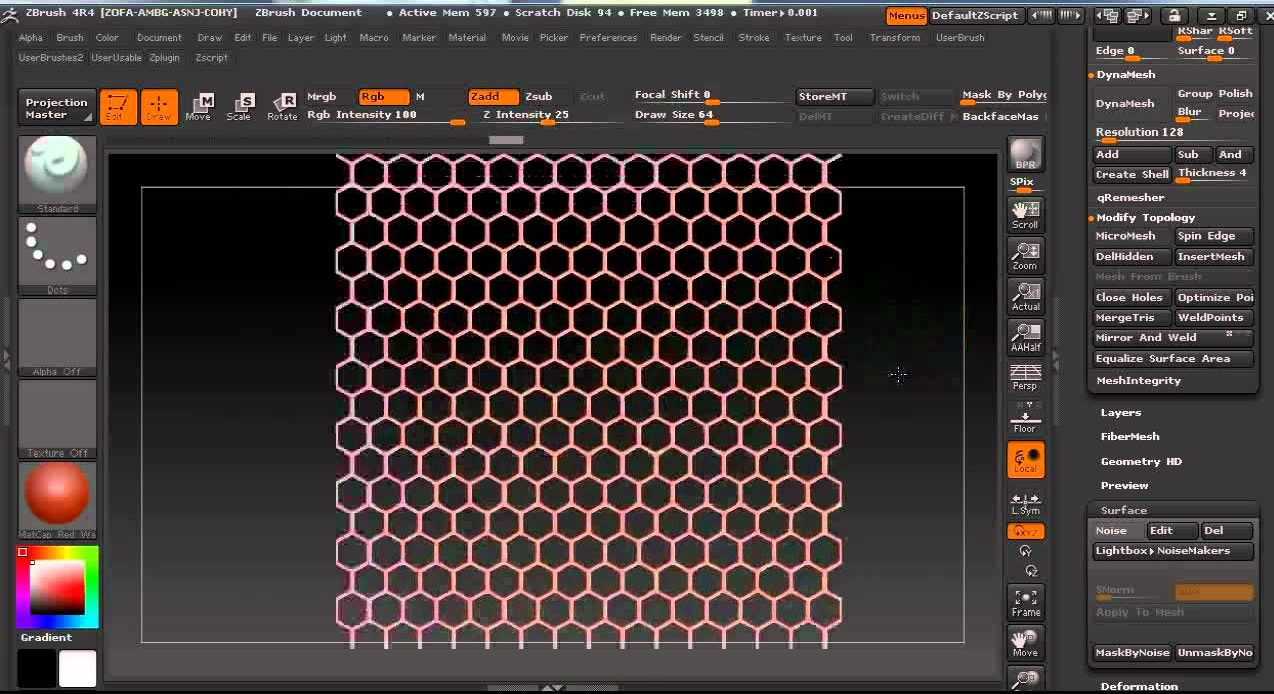This screenshot has width=1274, height=694.
Task: Open the Preferences menu
Action: click(608, 38)
